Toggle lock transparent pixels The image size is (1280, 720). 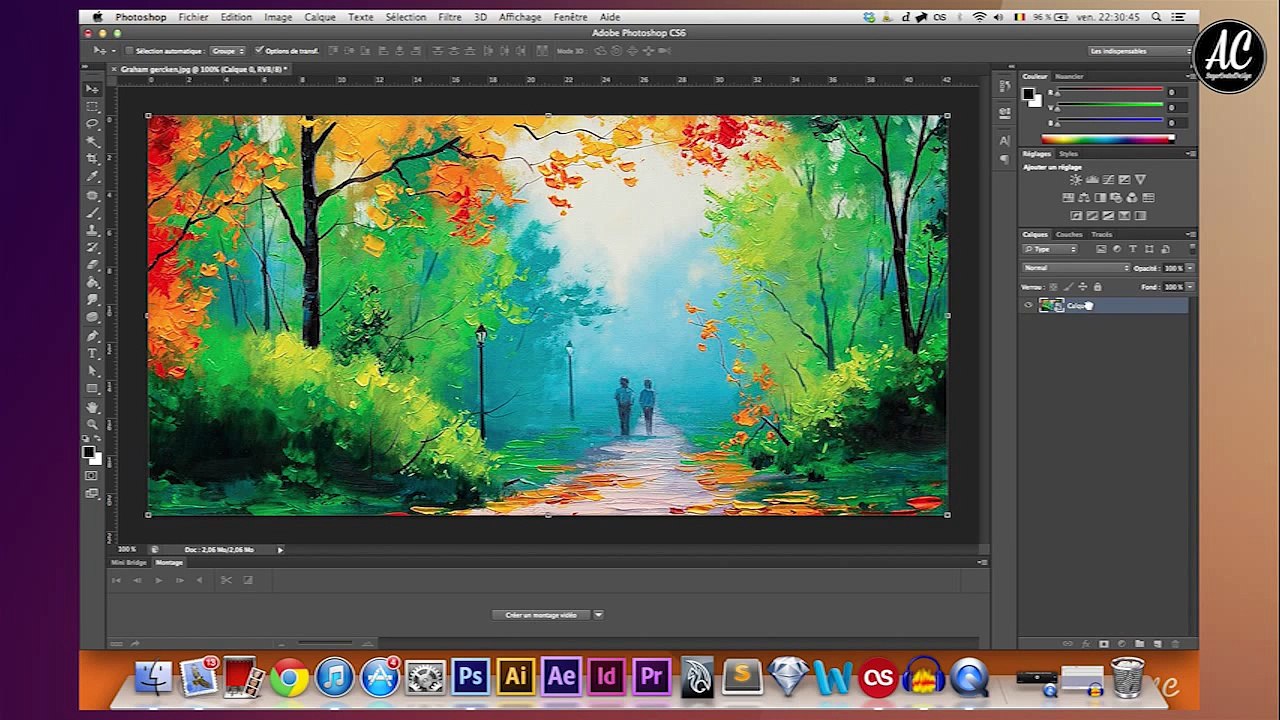tap(1053, 287)
